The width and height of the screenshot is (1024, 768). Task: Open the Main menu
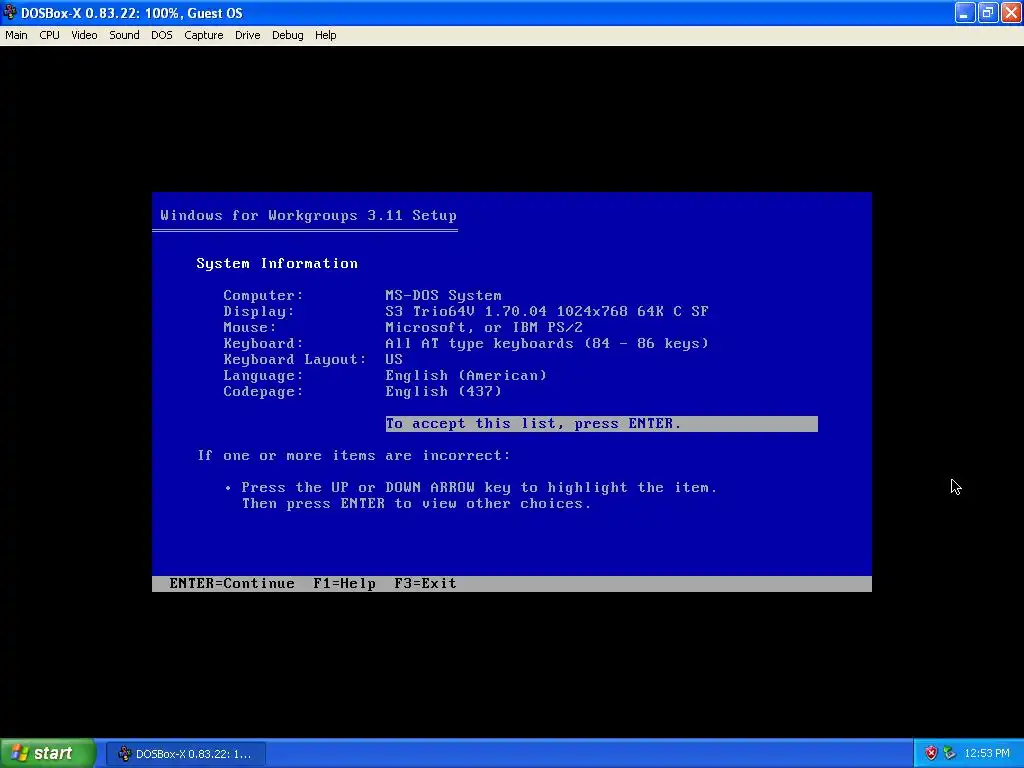pyautogui.click(x=16, y=35)
